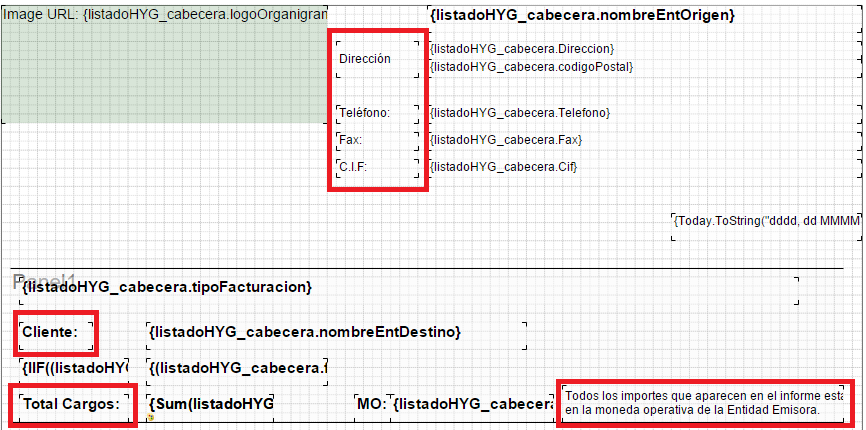Click the Fax: label
The width and height of the screenshot is (866, 430).
351,140
